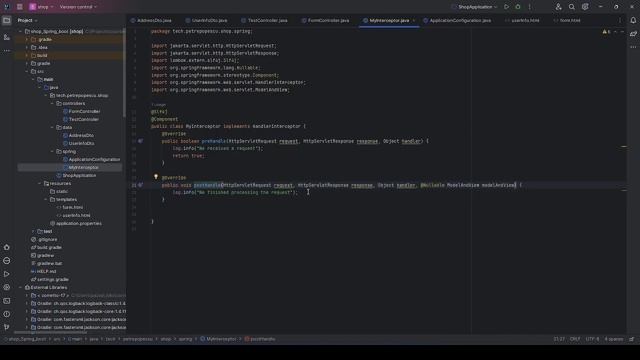Image resolution: width=640 pixels, height=360 pixels.
Task: Open the Version control dropdown
Action: pyautogui.click(x=78, y=7)
